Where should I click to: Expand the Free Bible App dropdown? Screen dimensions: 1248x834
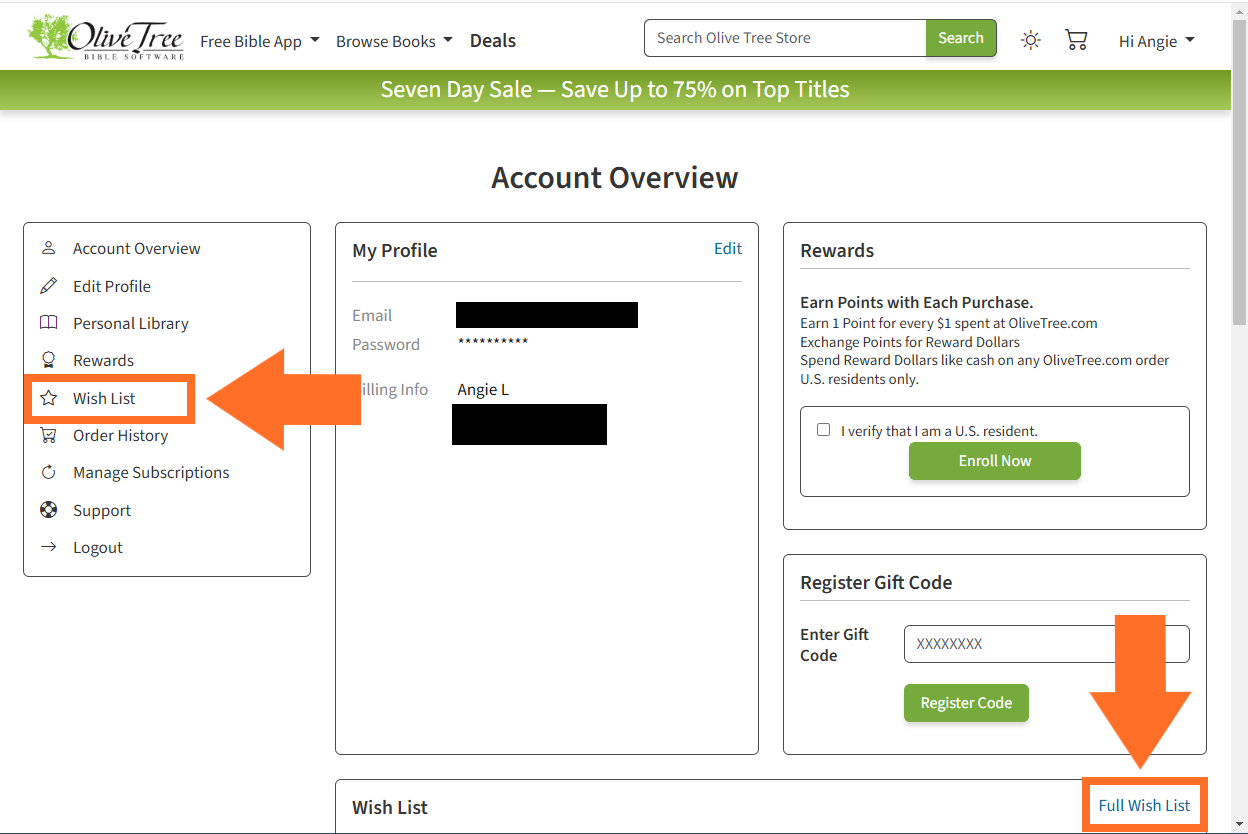click(x=259, y=41)
